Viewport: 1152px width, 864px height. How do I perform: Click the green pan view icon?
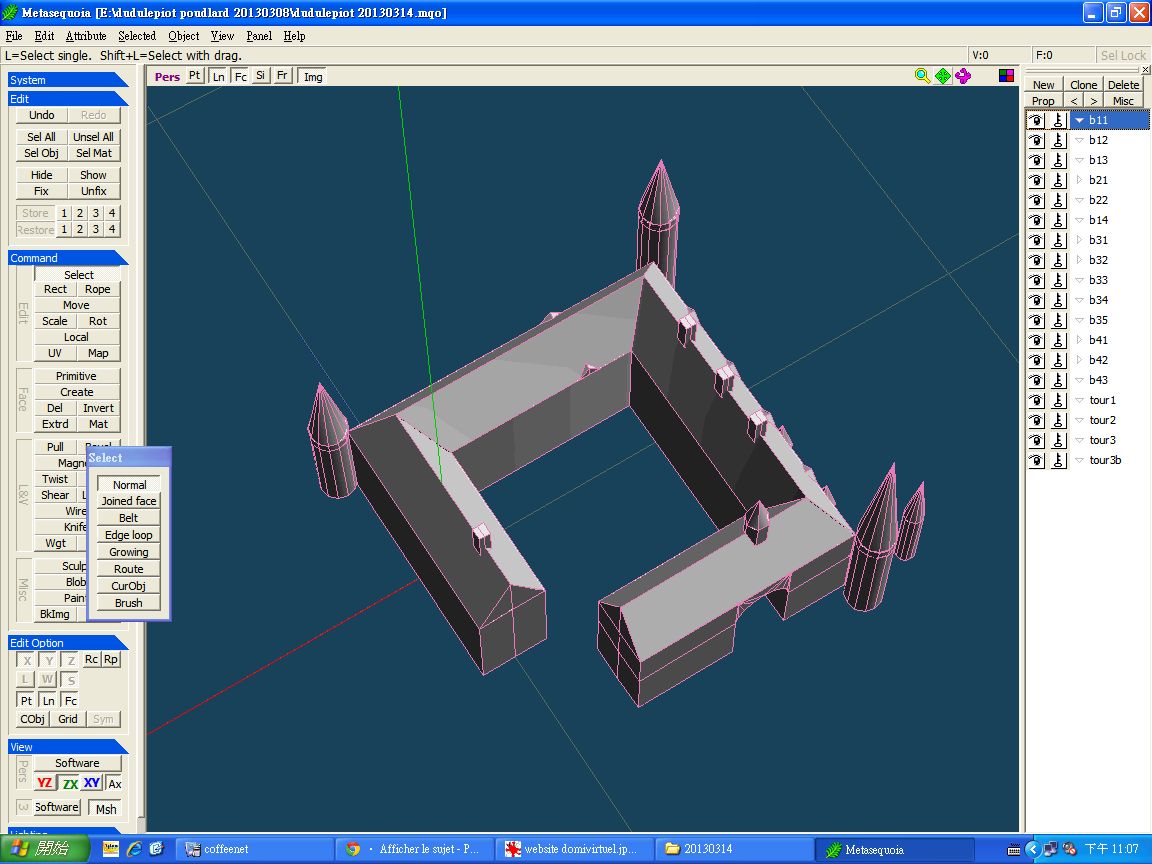943,76
